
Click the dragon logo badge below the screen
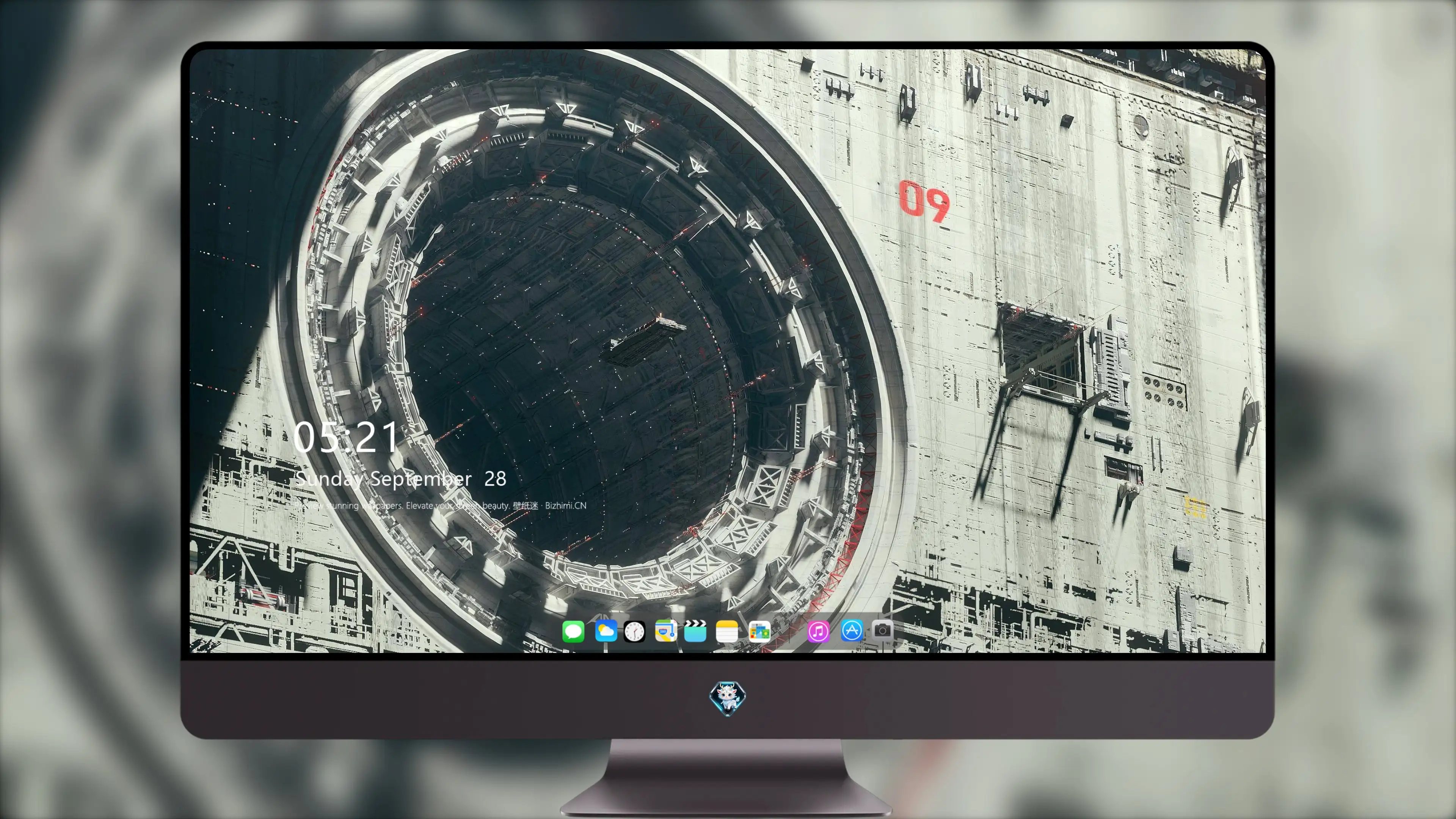(x=728, y=698)
